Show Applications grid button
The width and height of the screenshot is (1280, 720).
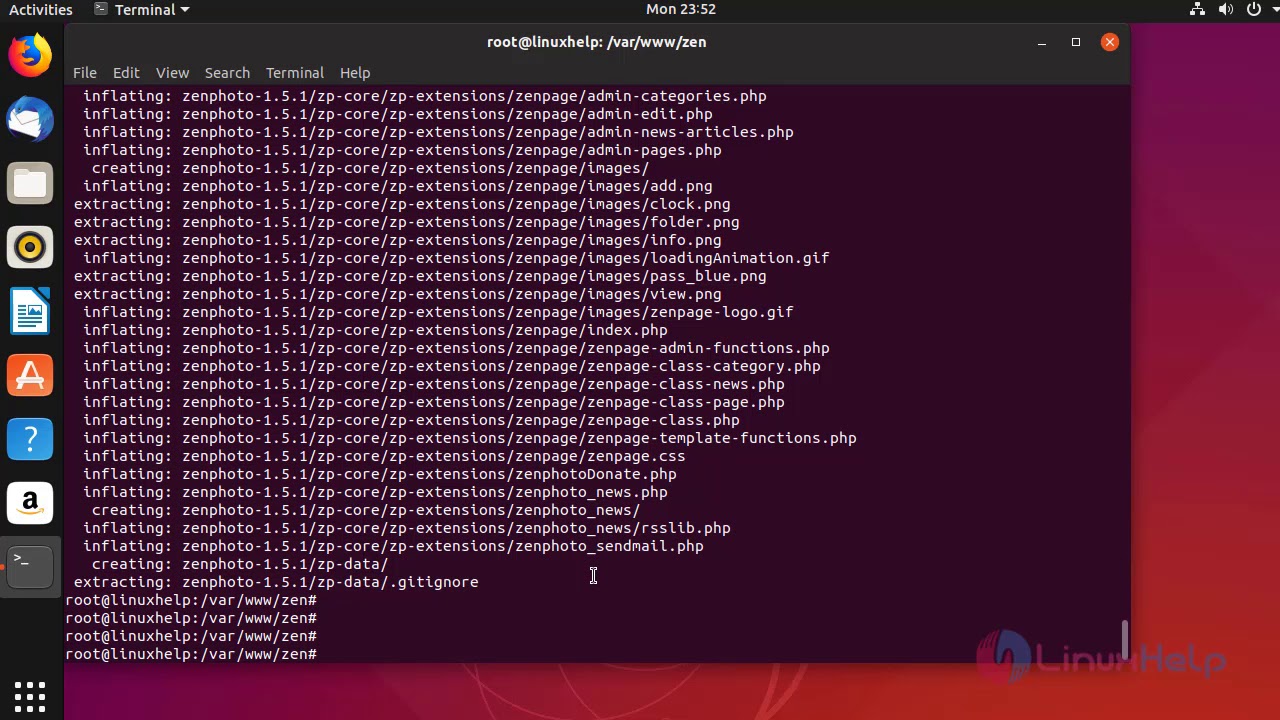(30, 696)
